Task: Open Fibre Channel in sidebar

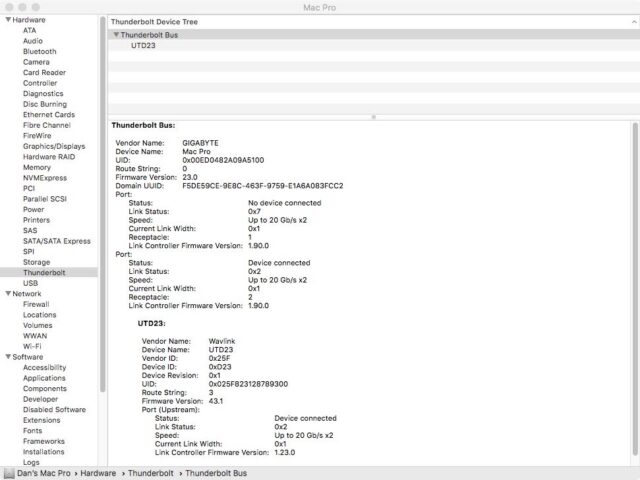Action: click(x=47, y=125)
